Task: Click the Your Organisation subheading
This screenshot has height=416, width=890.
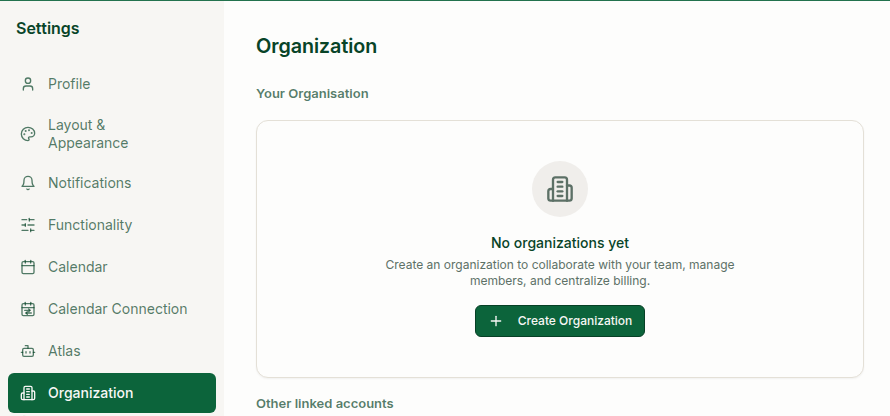Action: (312, 94)
